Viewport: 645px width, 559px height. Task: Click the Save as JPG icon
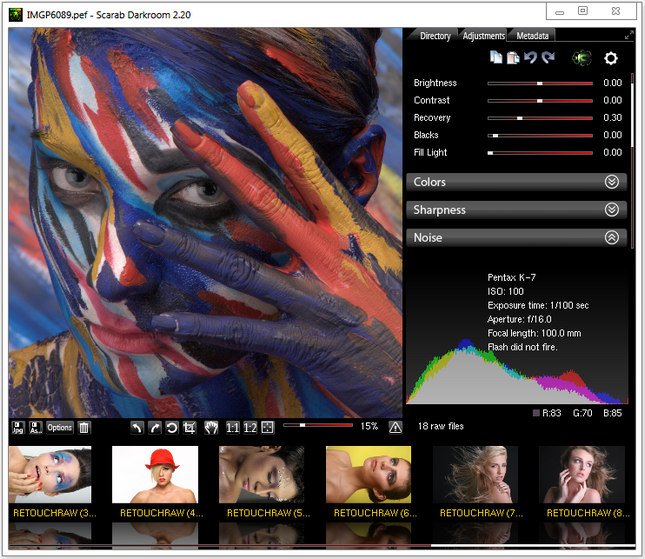tap(17, 427)
